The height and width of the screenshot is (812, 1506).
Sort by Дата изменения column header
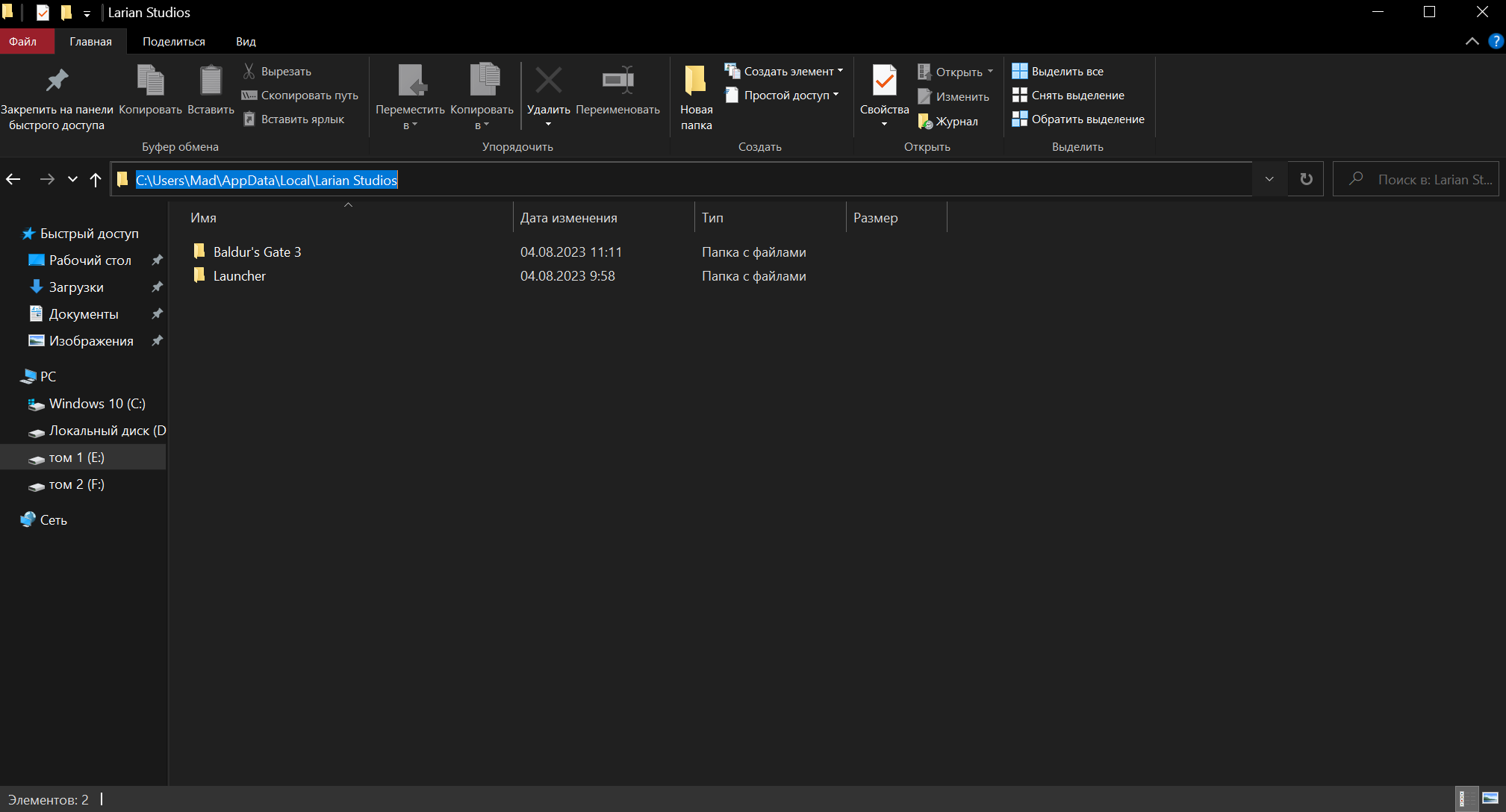coord(603,218)
